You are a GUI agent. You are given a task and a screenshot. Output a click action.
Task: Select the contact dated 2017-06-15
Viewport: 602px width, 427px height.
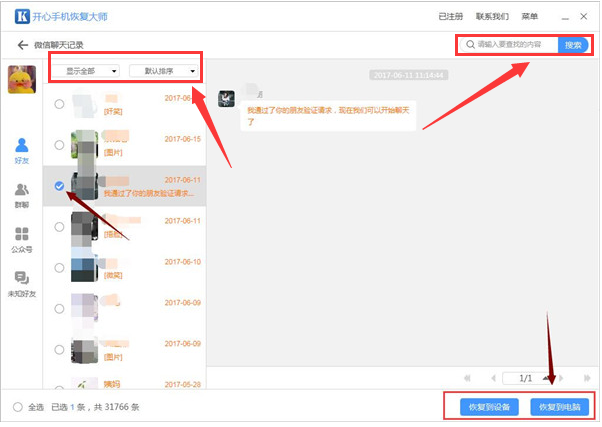(x=59, y=145)
